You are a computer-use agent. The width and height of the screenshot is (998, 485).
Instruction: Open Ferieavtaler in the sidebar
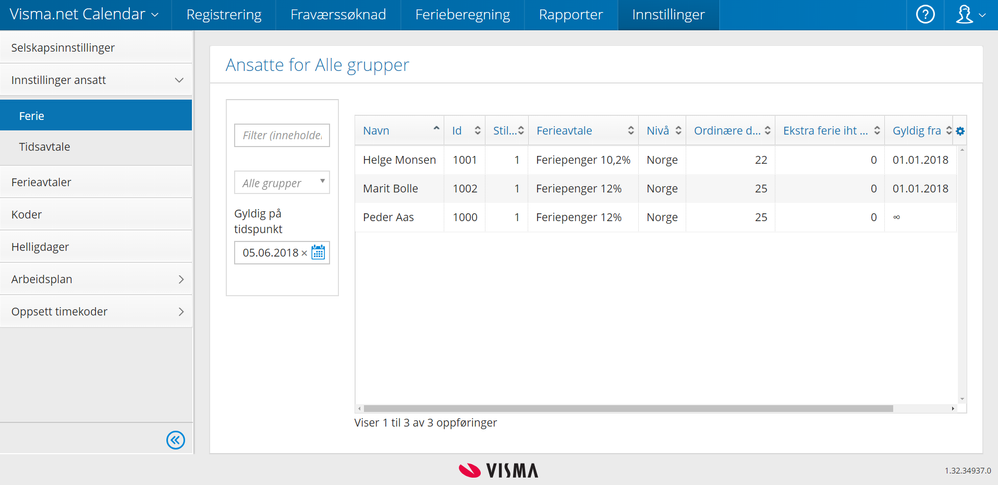tap(96, 182)
